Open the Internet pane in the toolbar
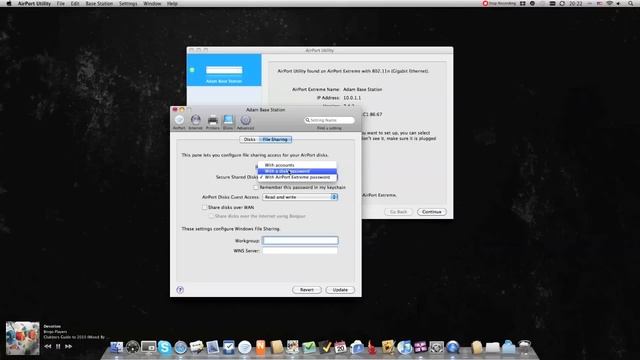This screenshot has height=360, width=640. [196, 122]
